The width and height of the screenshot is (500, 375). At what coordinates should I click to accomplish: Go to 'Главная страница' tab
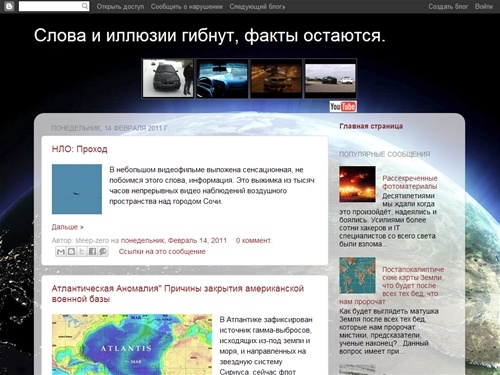(371, 126)
